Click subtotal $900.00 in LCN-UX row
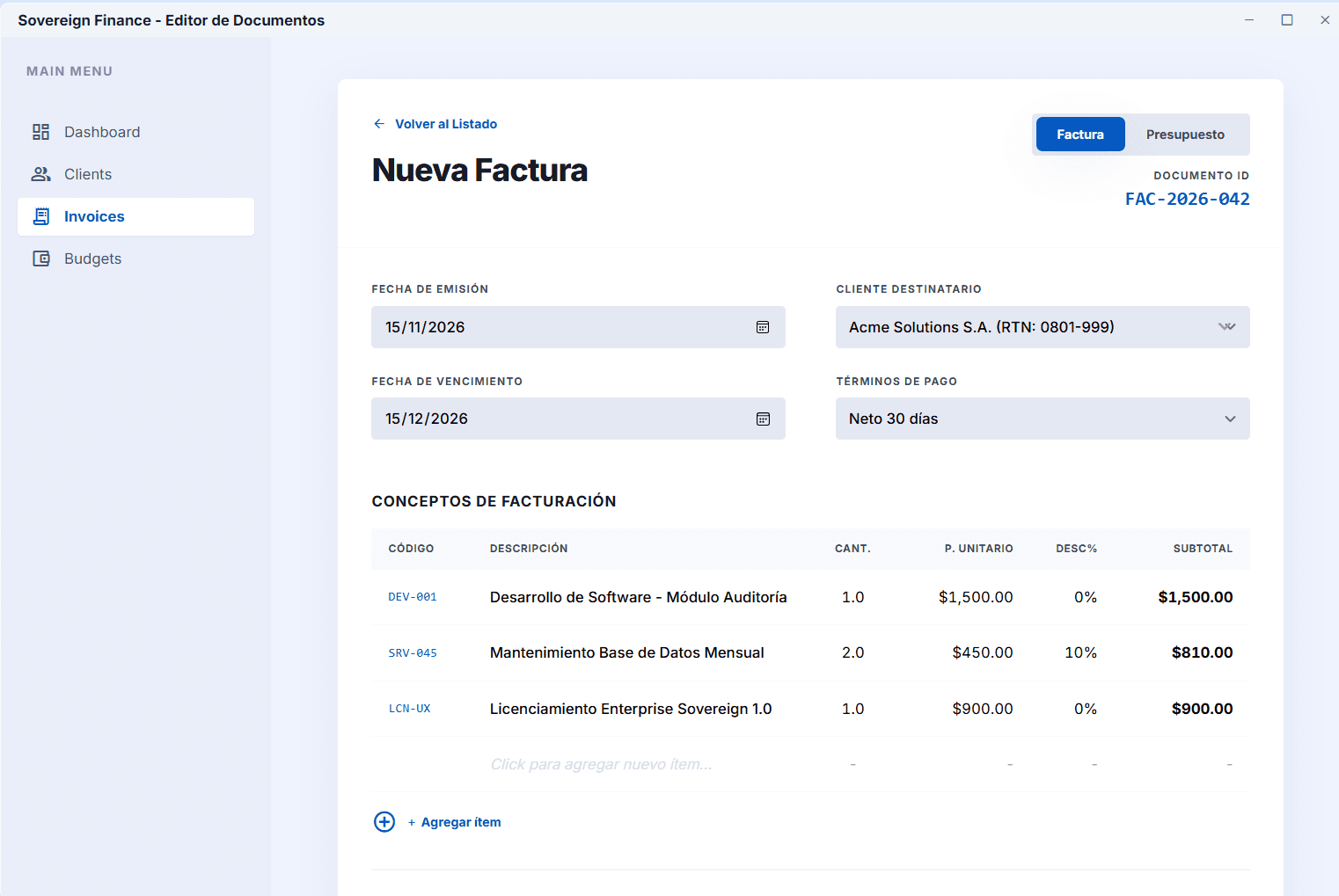The height and width of the screenshot is (896, 1339). point(1202,709)
